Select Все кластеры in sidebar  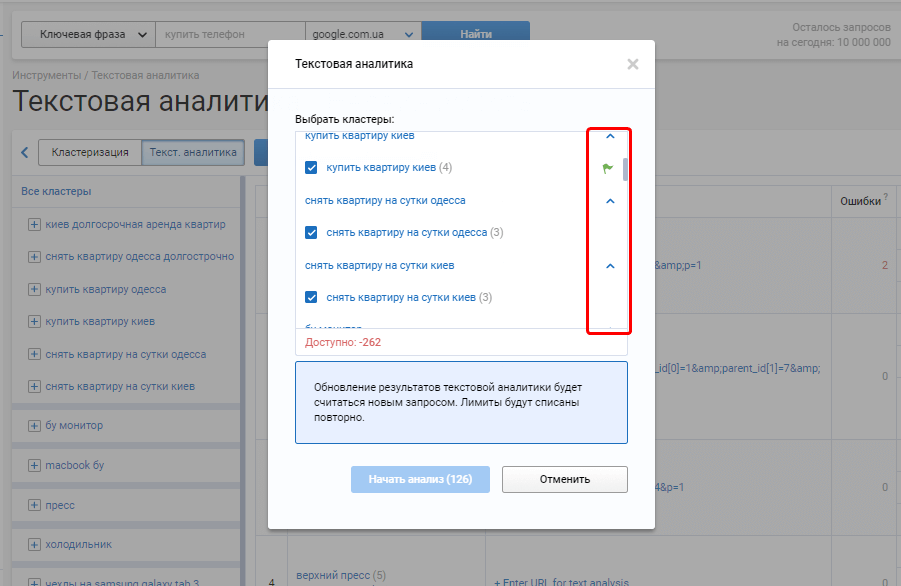(56, 191)
